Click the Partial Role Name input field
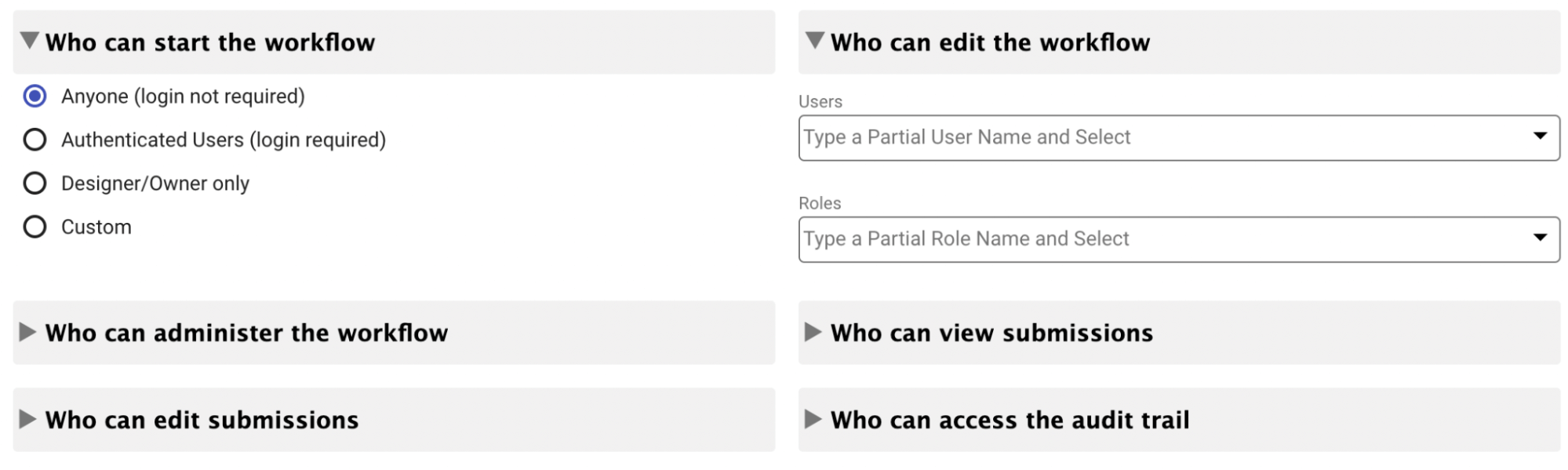 (1179, 239)
